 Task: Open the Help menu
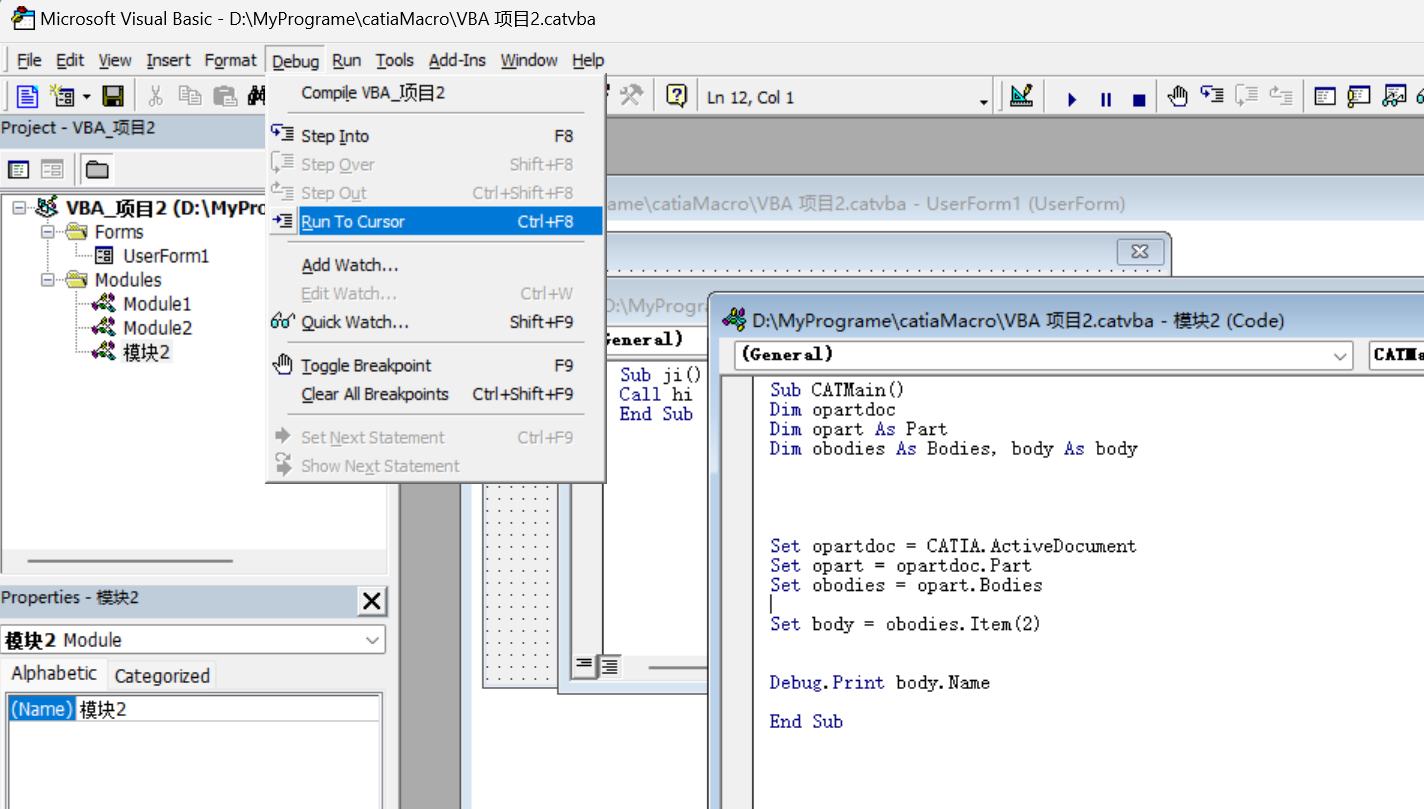tap(588, 60)
